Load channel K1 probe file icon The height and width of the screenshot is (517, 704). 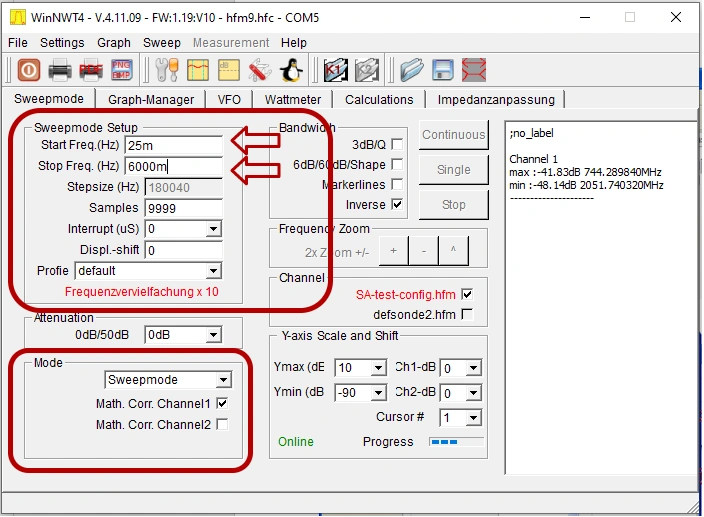335,70
